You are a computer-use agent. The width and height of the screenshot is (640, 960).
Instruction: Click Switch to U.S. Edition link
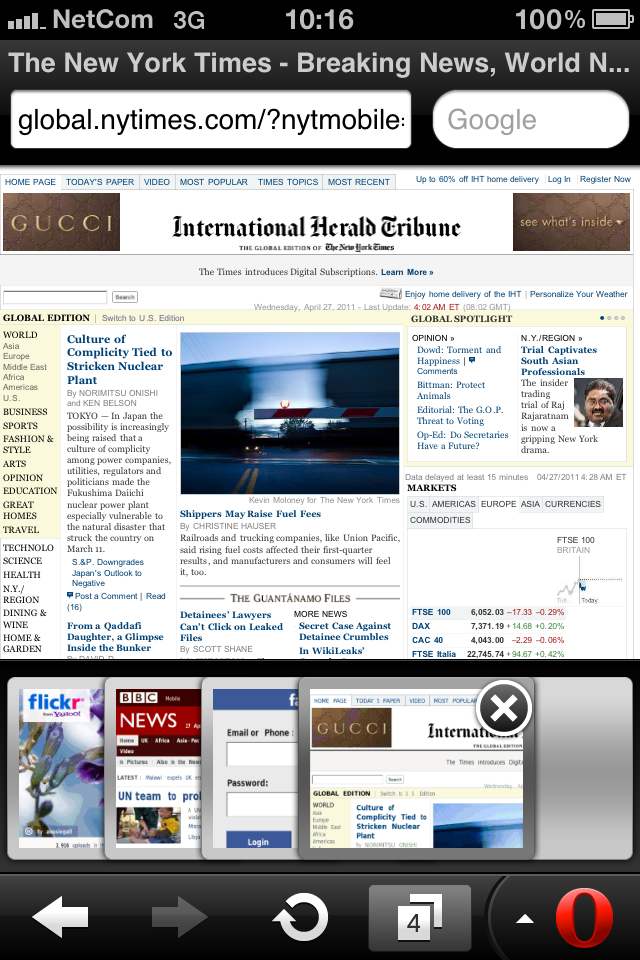click(x=143, y=318)
